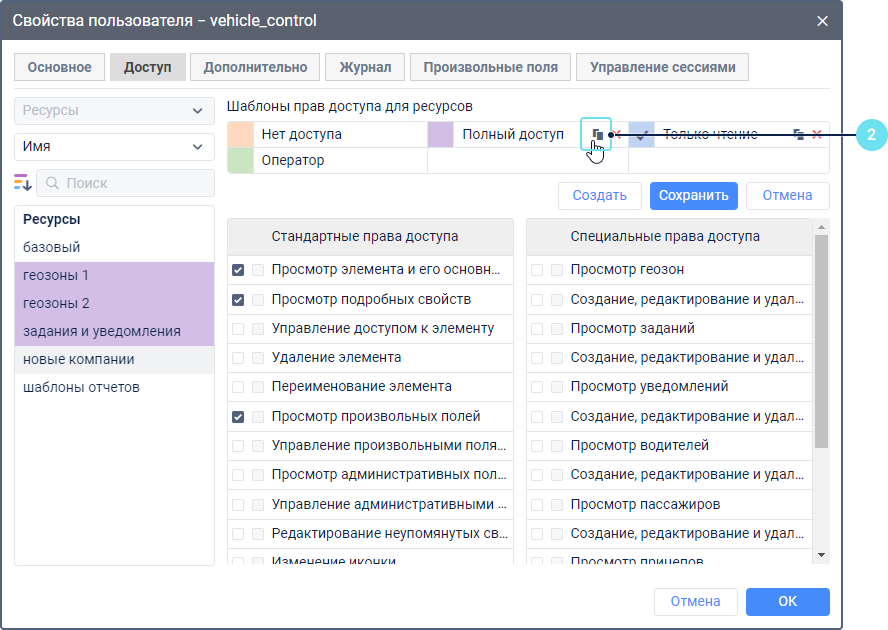
Task: Click the colored sort-by-access icon
Action: pos(23,182)
